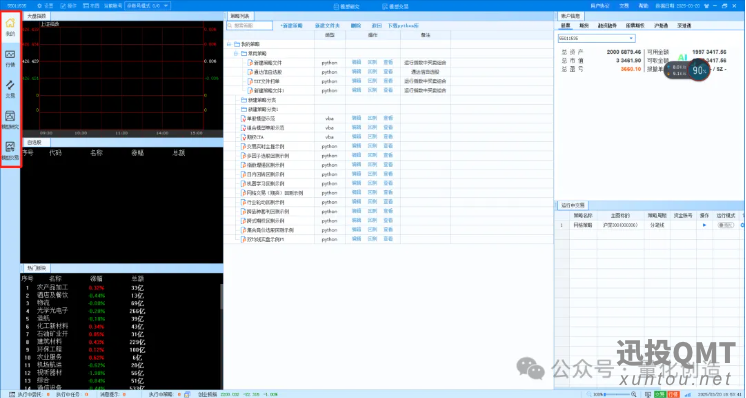Image resolution: width=746 pixels, height=398 pixels.
Task: Click the play arrow in 网格策略 row
Action: pos(704,225)
